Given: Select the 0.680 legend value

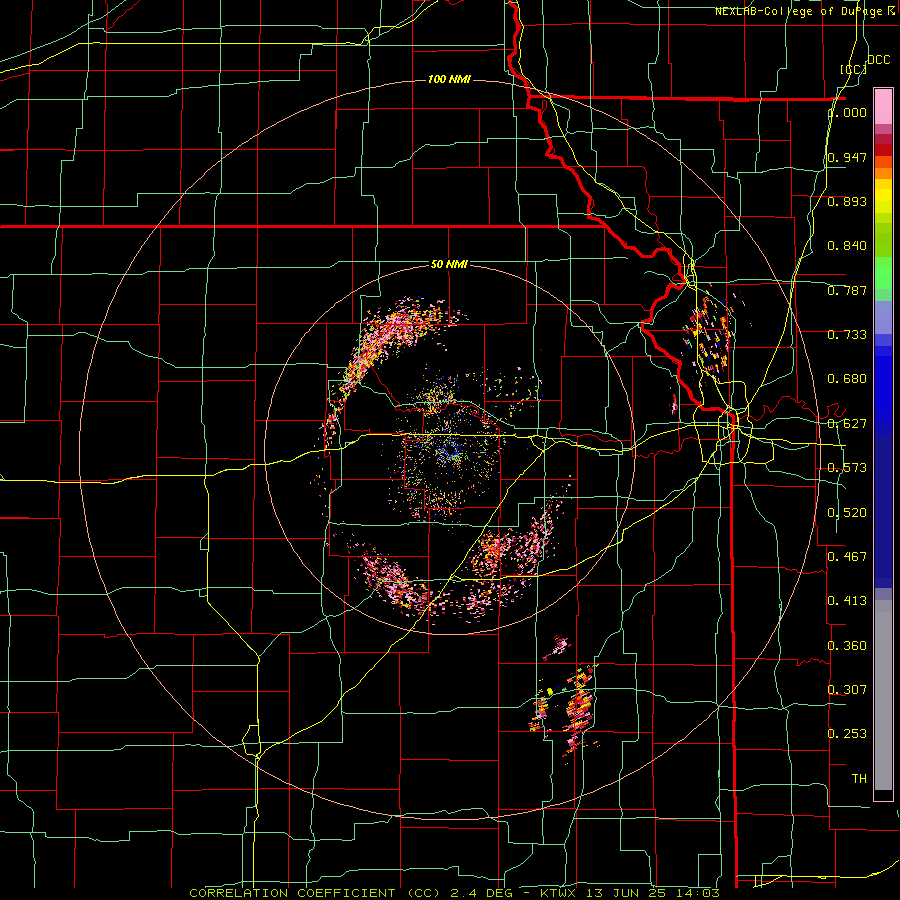Looking at the screenshot, I should point(847,379).
